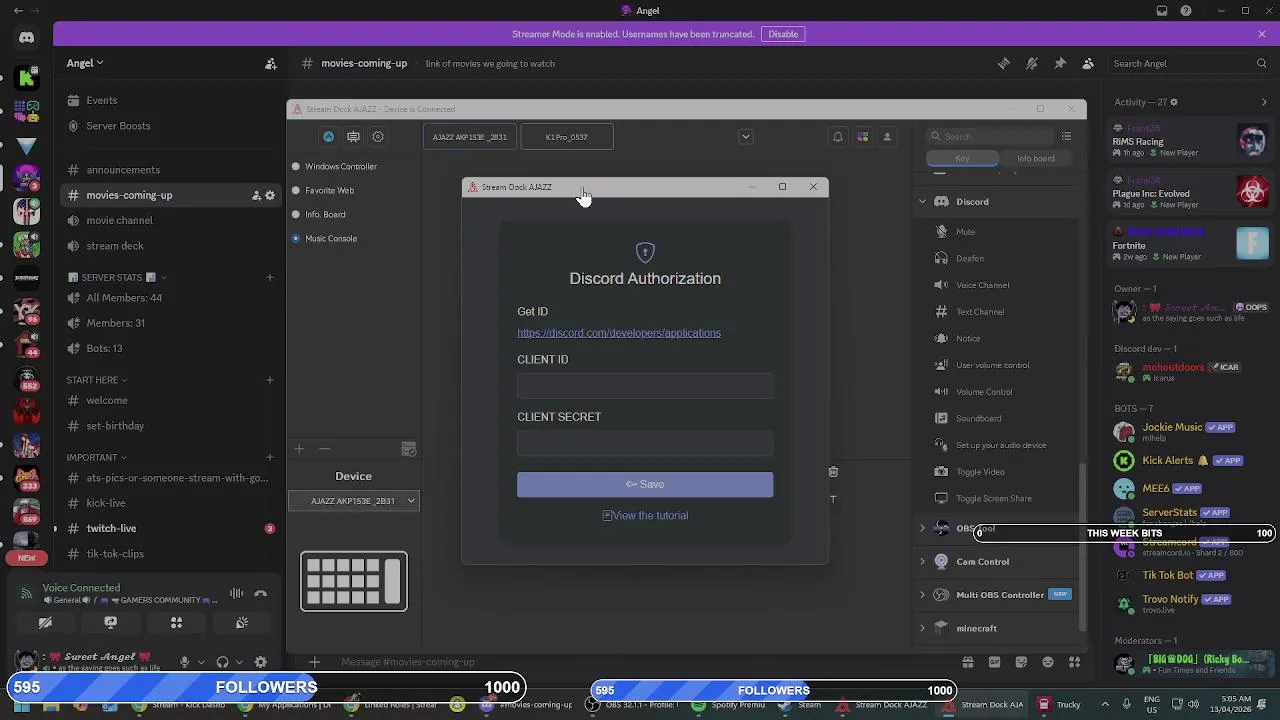Open Threads icon in channel header
Image resolution: width=1280 pixels, height=720 pixels.
(x=1004, y=63)
